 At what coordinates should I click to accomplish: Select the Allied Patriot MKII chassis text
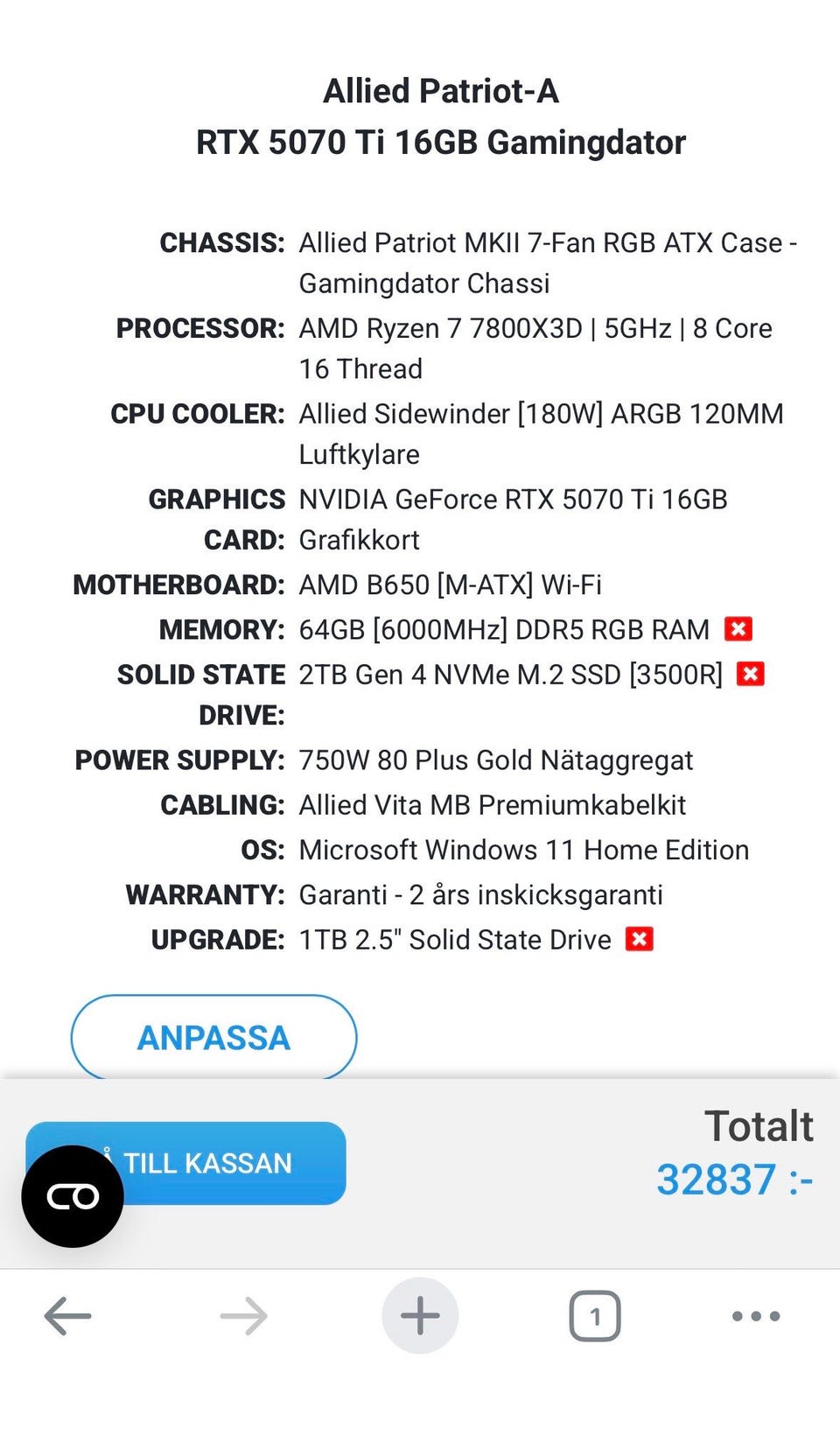(547, 263)
